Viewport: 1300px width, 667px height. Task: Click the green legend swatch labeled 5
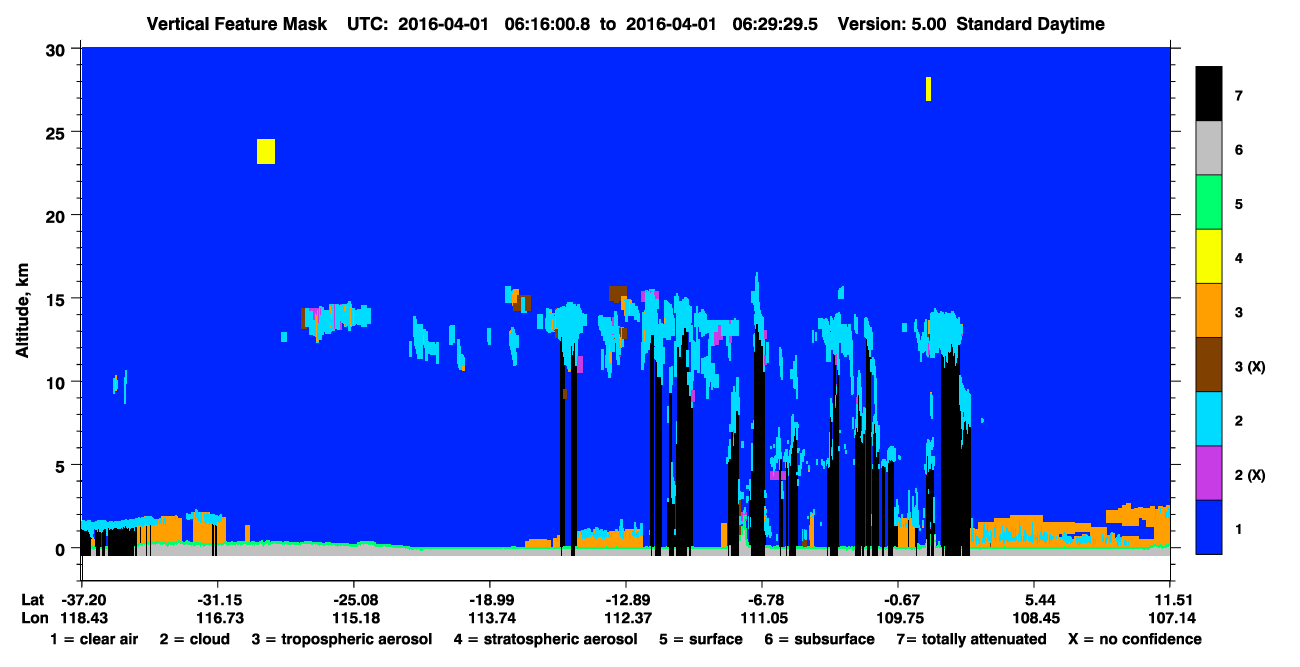[1209, 203]
